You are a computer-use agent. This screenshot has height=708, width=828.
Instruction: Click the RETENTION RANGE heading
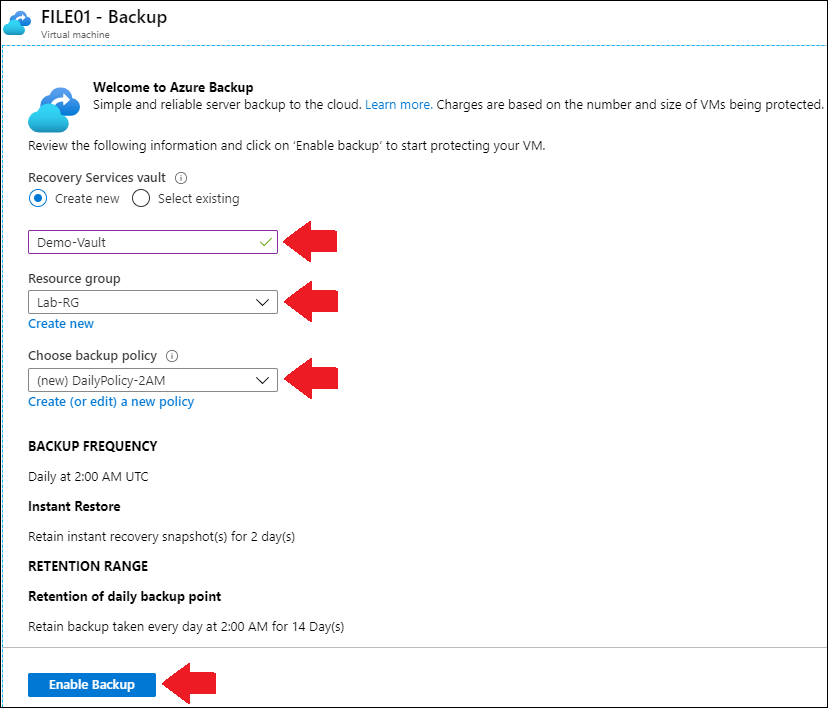coord(88,567)
